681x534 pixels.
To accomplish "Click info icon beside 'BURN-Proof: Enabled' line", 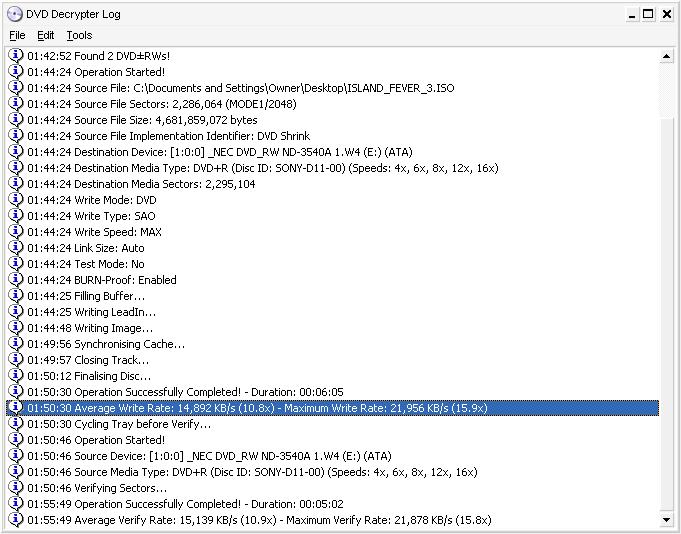I will [15, 279].
